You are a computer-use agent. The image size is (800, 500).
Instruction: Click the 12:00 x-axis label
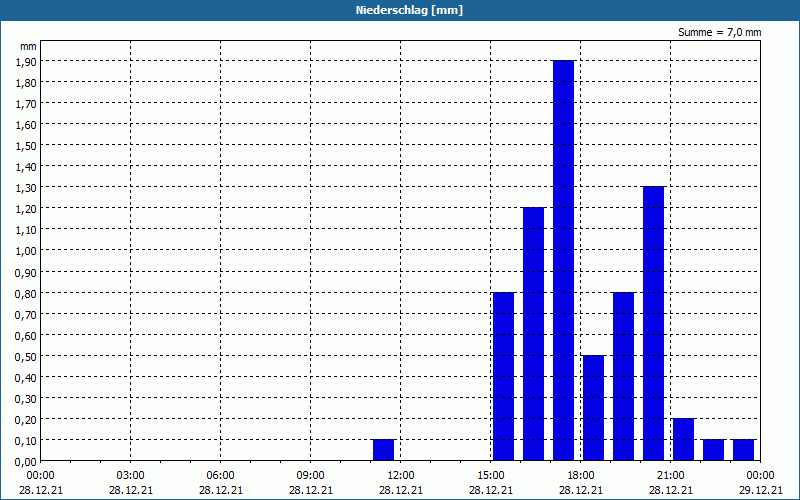[401, 476]
